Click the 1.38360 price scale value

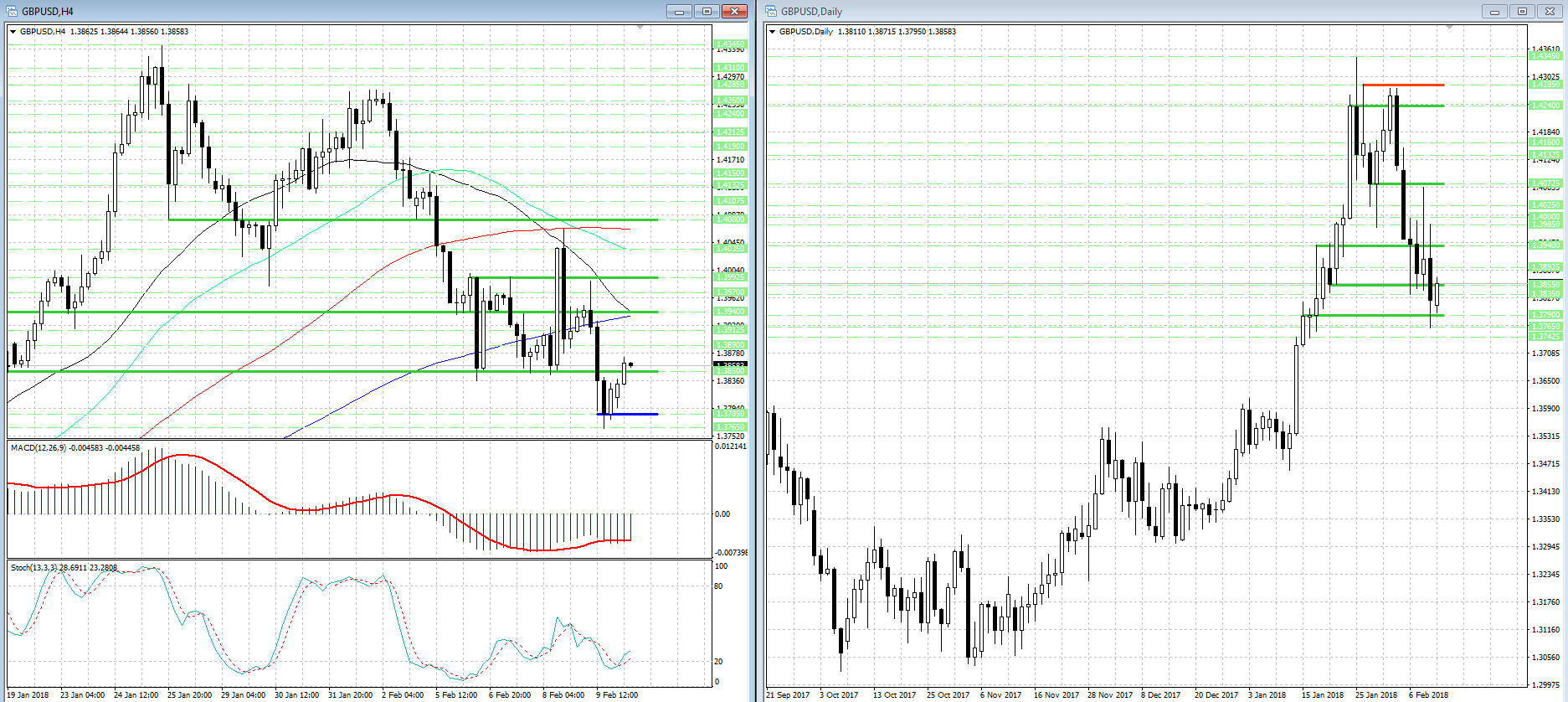click(731, 381)
